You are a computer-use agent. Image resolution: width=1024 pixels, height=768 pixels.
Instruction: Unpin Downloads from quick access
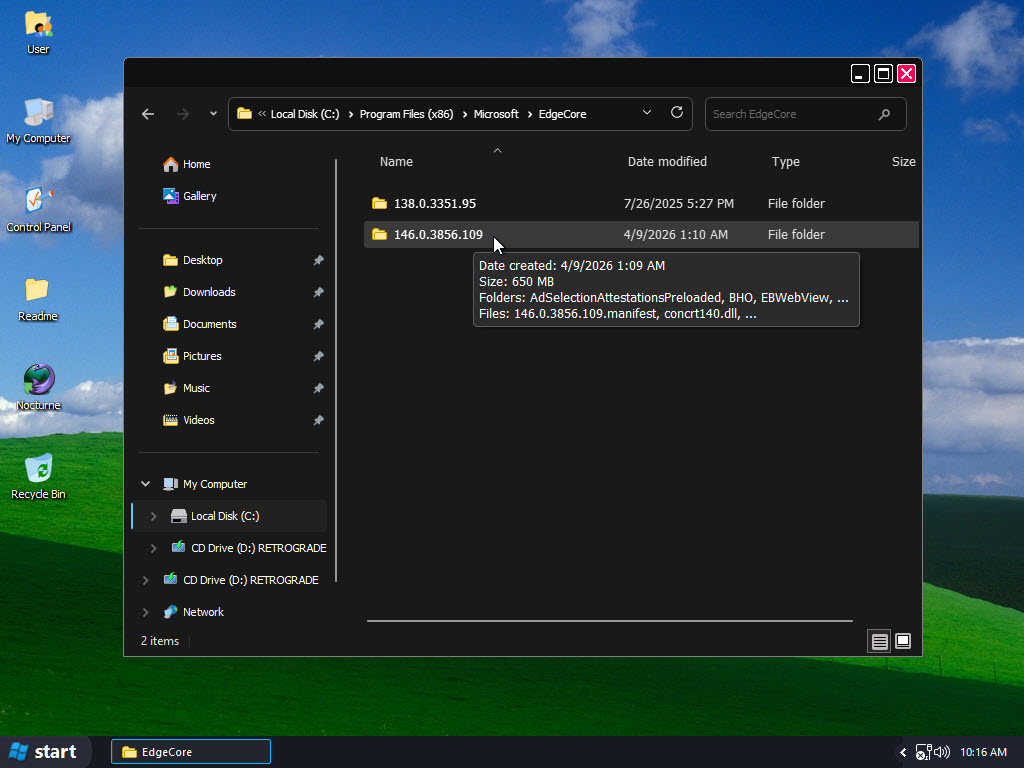click(318, 292)
